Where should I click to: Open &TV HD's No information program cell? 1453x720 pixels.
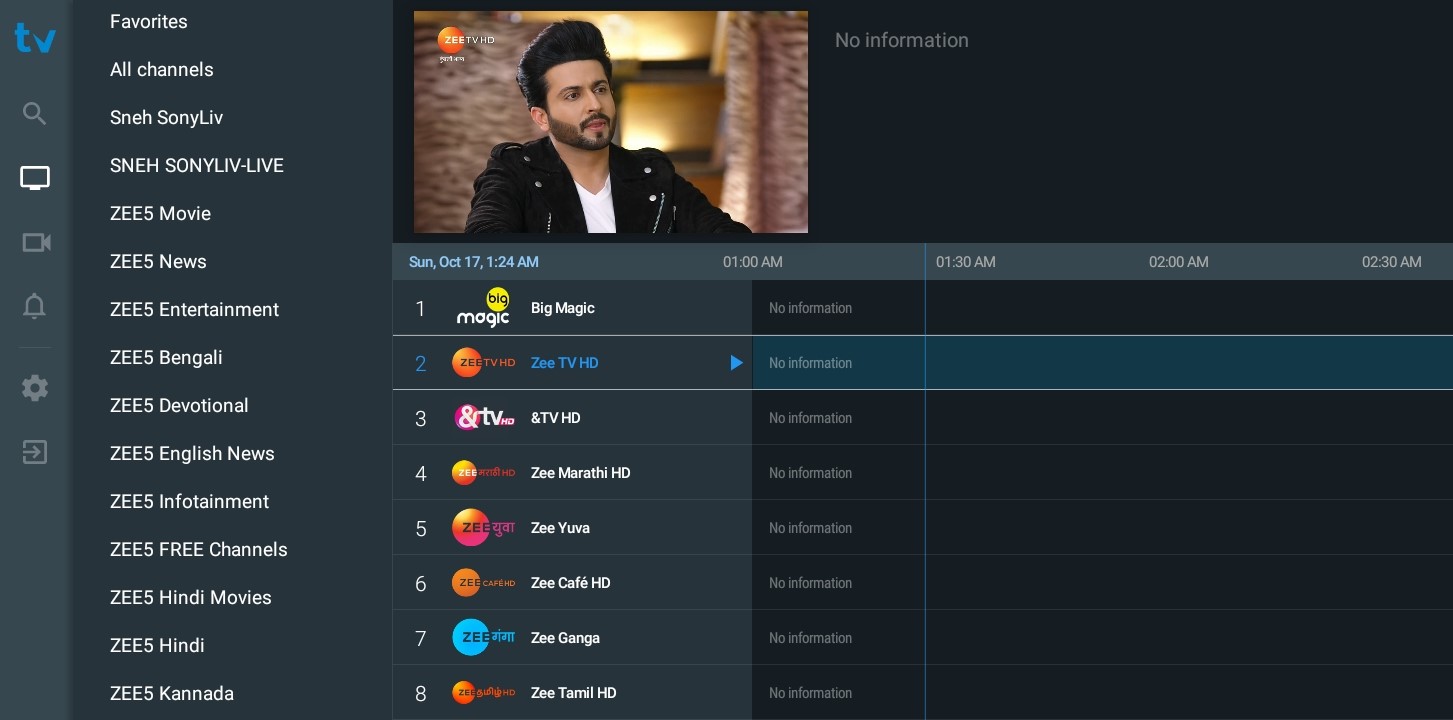(1102, 418)
